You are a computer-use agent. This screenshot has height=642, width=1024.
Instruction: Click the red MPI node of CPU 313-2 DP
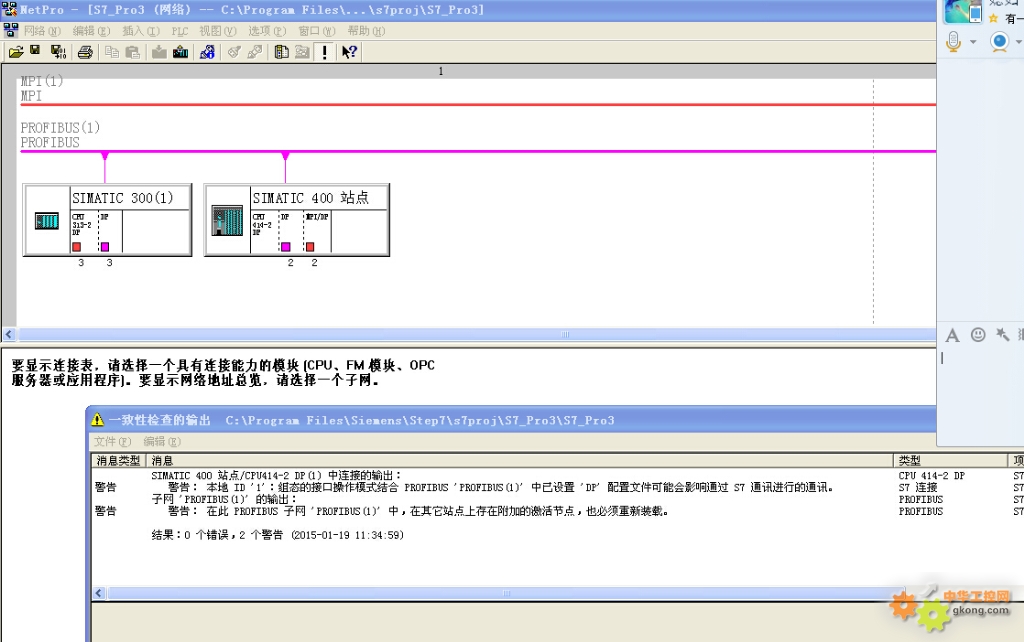[x=76, y=247]
